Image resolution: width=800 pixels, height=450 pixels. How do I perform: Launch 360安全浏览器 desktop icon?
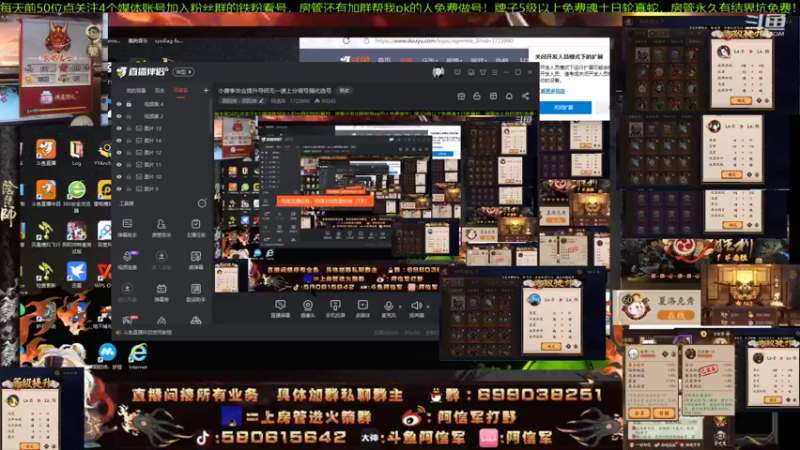click(77, 196)
